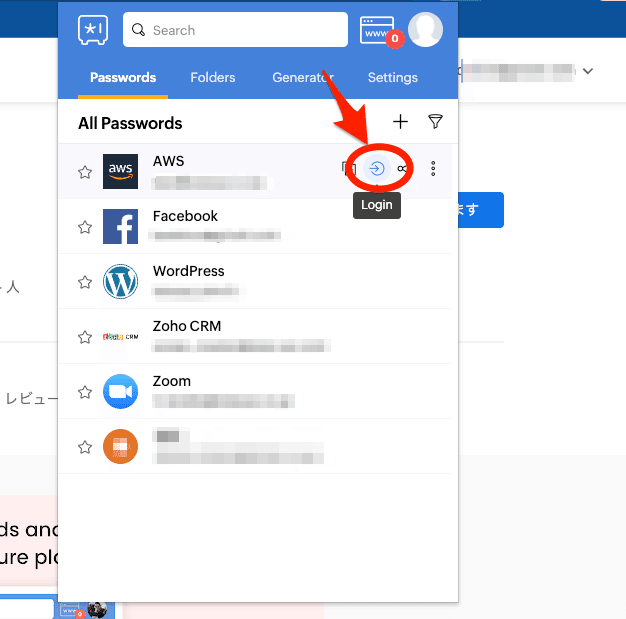This screenshot has width=626, height=619.
Task: Click the AWS logo thumbnail
Action: [120, 171]
